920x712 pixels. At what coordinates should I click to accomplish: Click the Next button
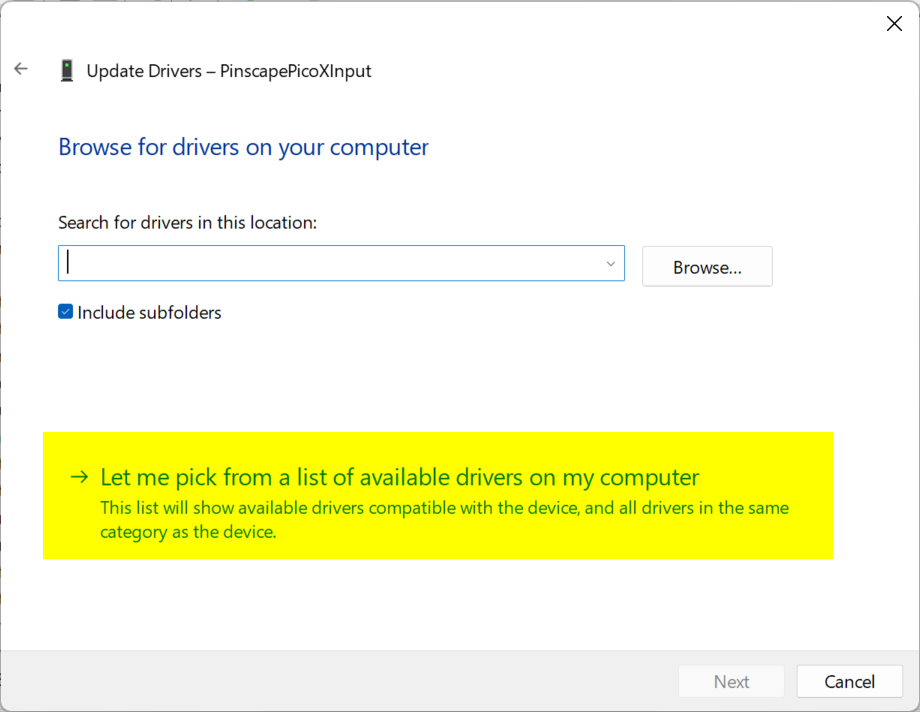coord(731,681)
